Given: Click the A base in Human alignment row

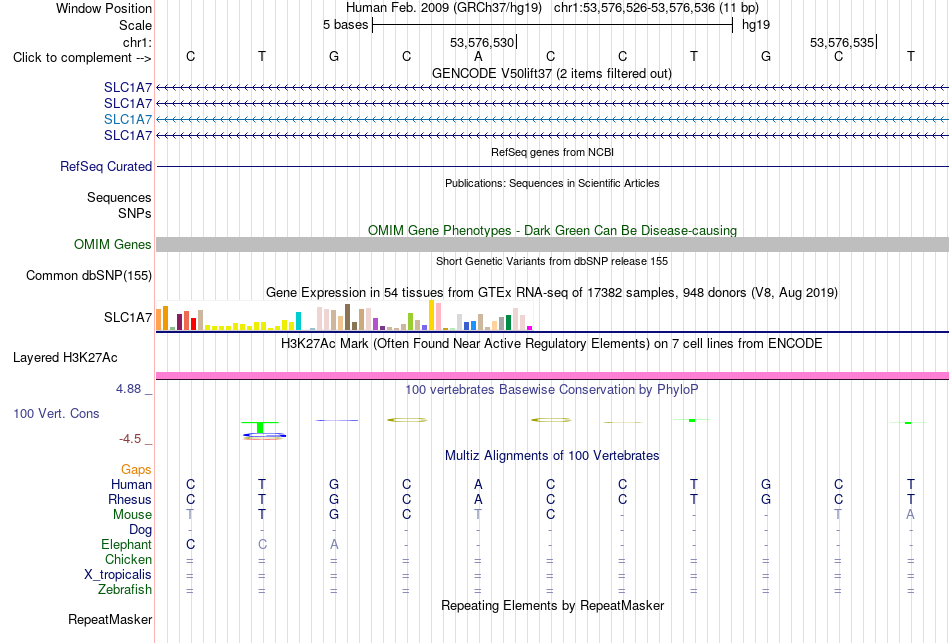Looking at the screenshot, I should [x=478, y=484].
